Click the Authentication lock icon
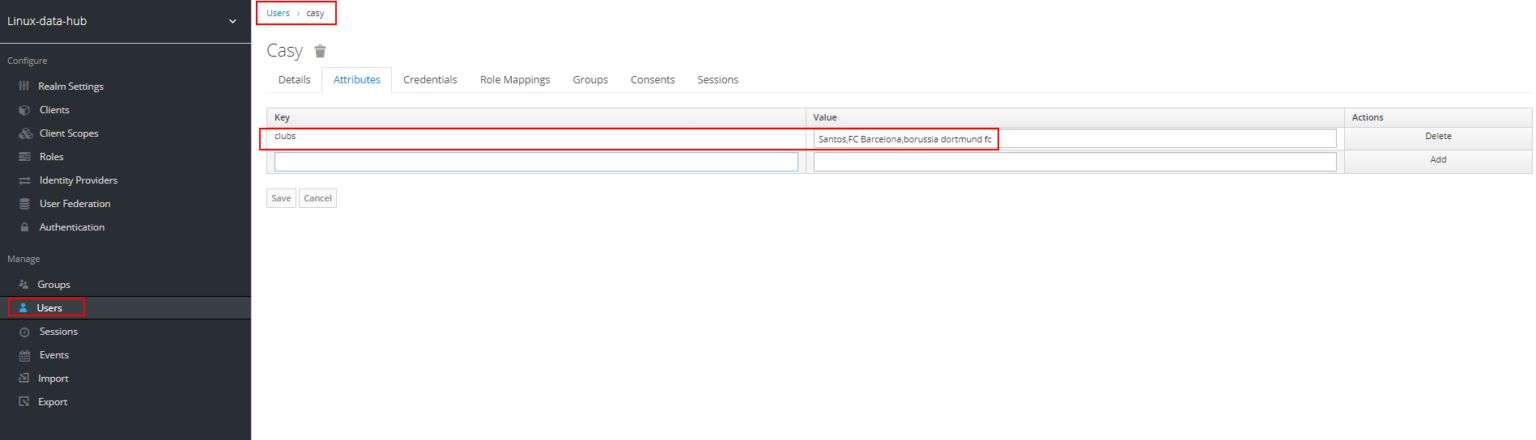This screenshot has height=440, width=1536. tap(25, 227)
